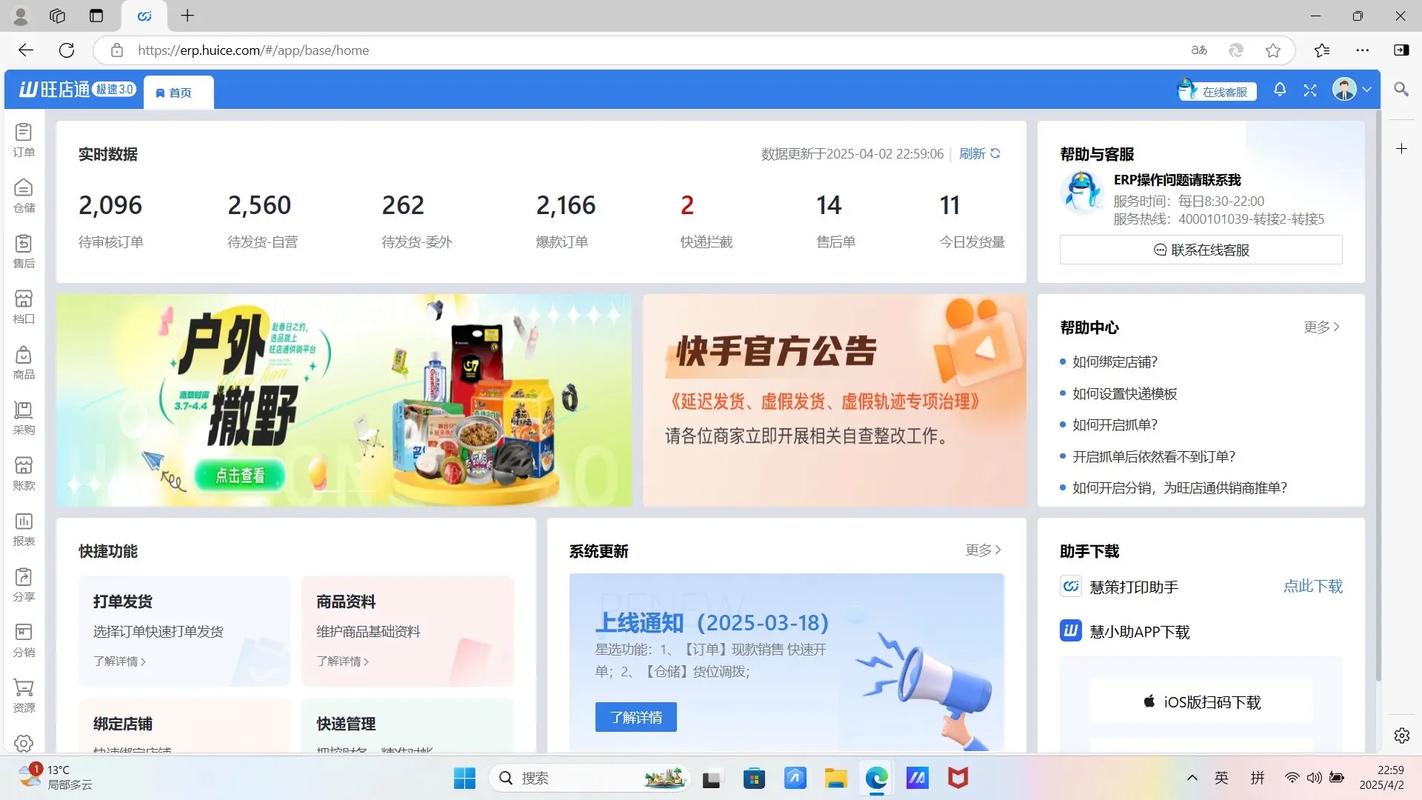The height and width of the screenshot is (800, 1422).
Task: Open the 账款 sidebar section
Action: [x=23, y=473]
